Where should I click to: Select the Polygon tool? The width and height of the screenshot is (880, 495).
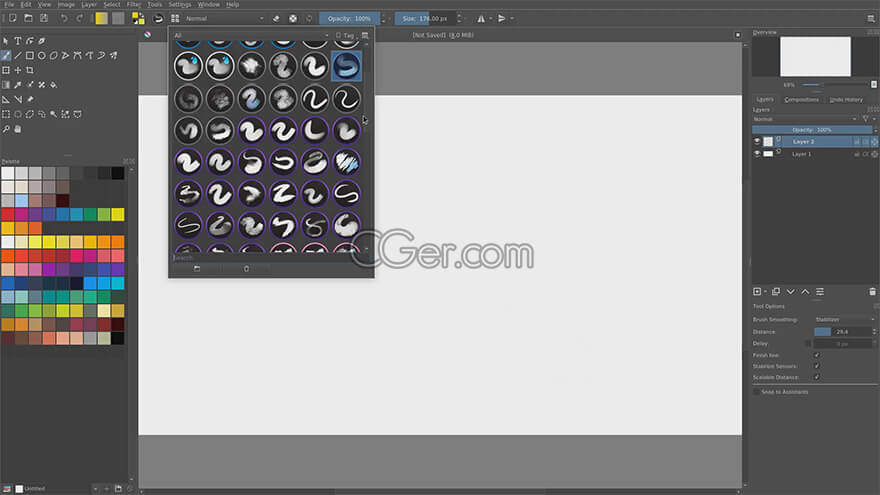coord(53,56)
